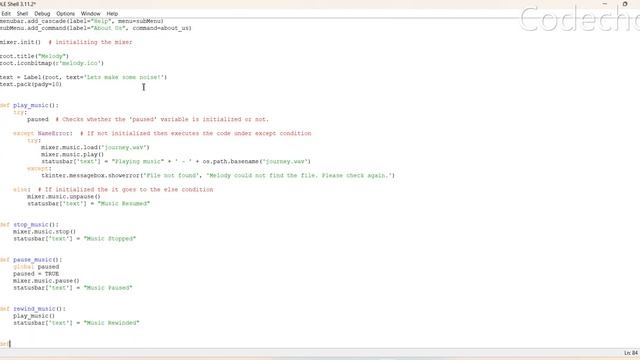Click the statusbar "Music Resumed" line

point(89,203)
